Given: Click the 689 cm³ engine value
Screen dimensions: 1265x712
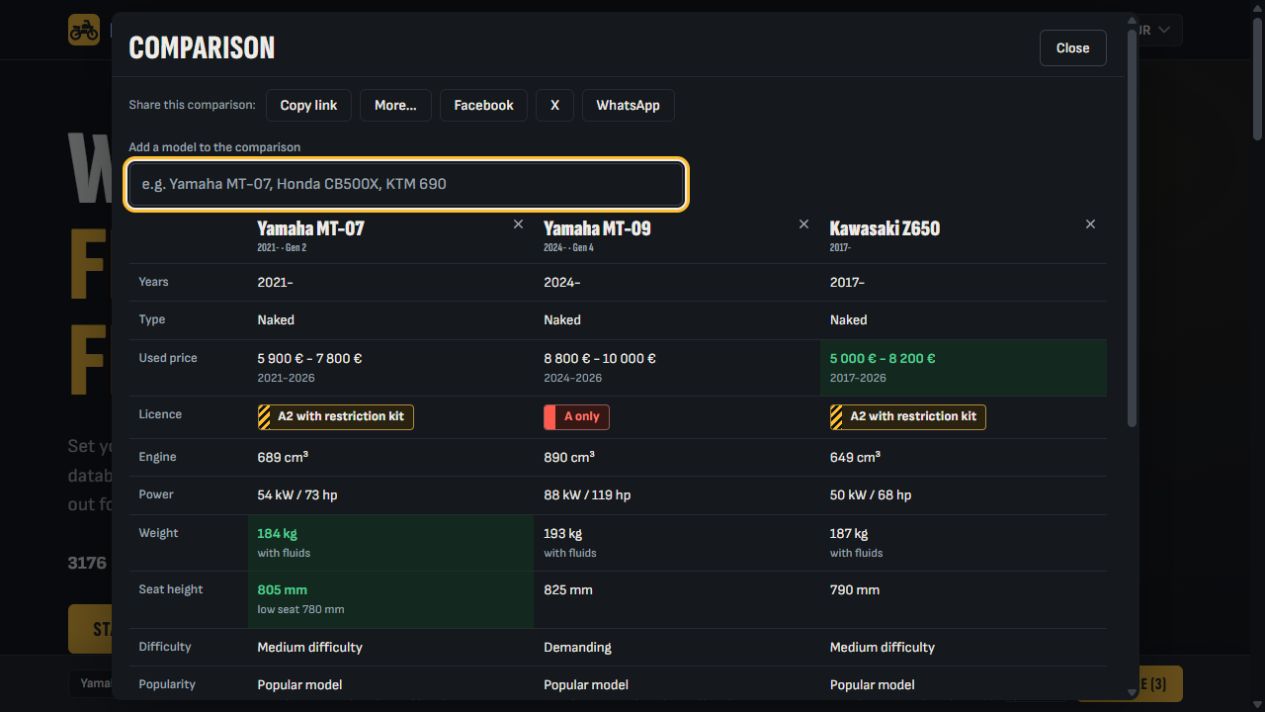Looking at the screenshot, I should click(x=282, y=457).
